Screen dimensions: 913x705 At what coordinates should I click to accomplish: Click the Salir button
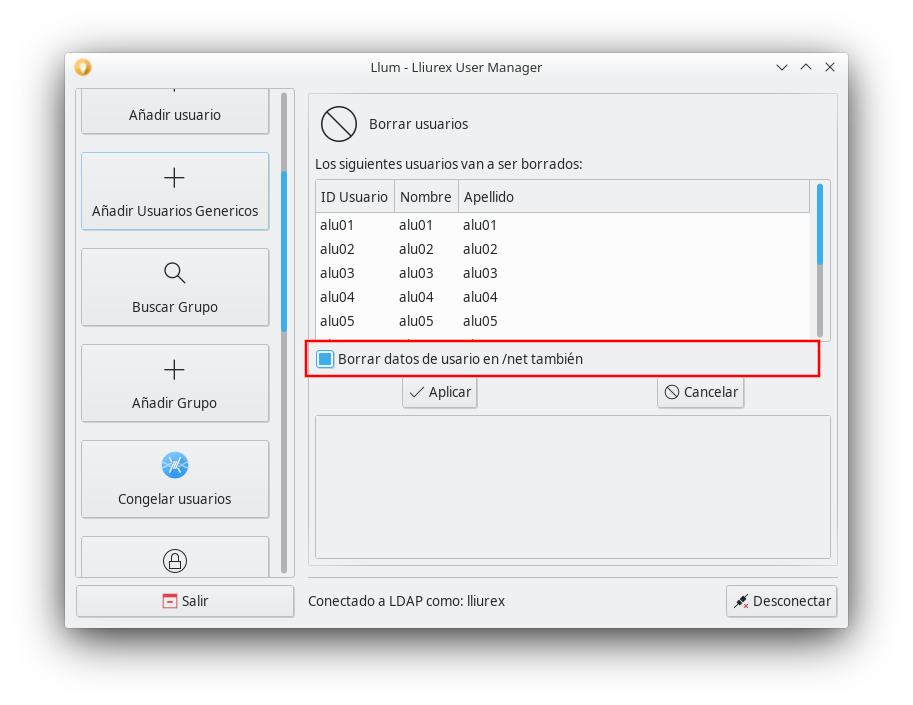click(x=185, y=601)
